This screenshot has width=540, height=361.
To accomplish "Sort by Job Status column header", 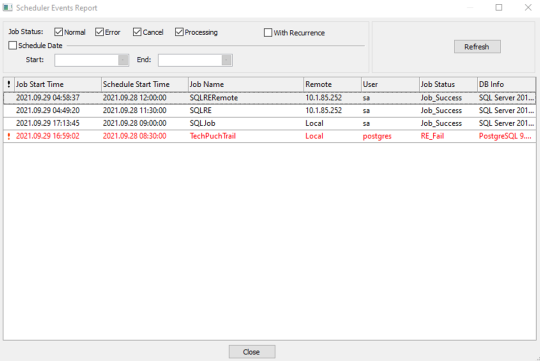I will pos(448,84).
